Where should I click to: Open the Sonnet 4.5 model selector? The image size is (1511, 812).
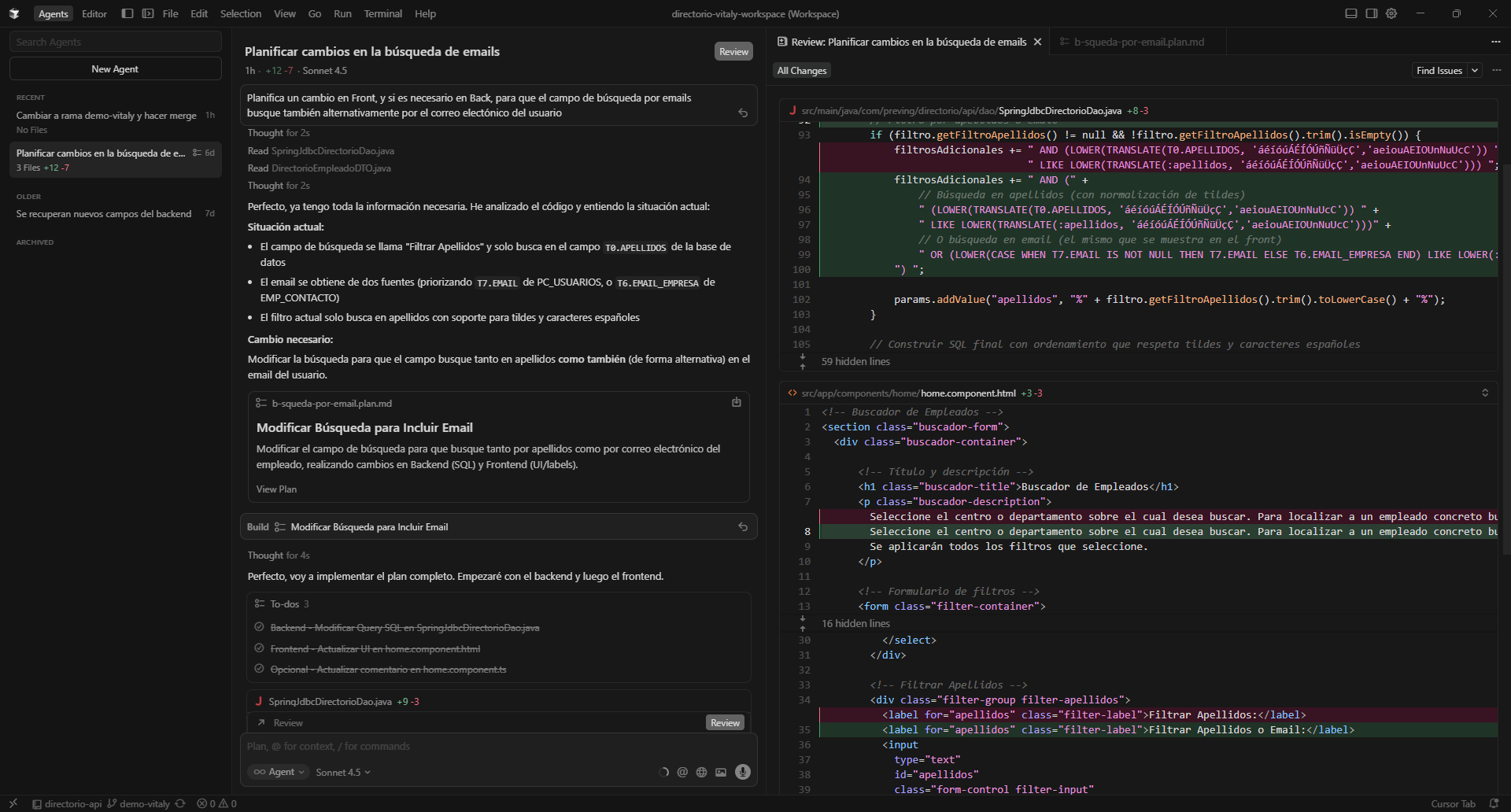tap(342, 772)
